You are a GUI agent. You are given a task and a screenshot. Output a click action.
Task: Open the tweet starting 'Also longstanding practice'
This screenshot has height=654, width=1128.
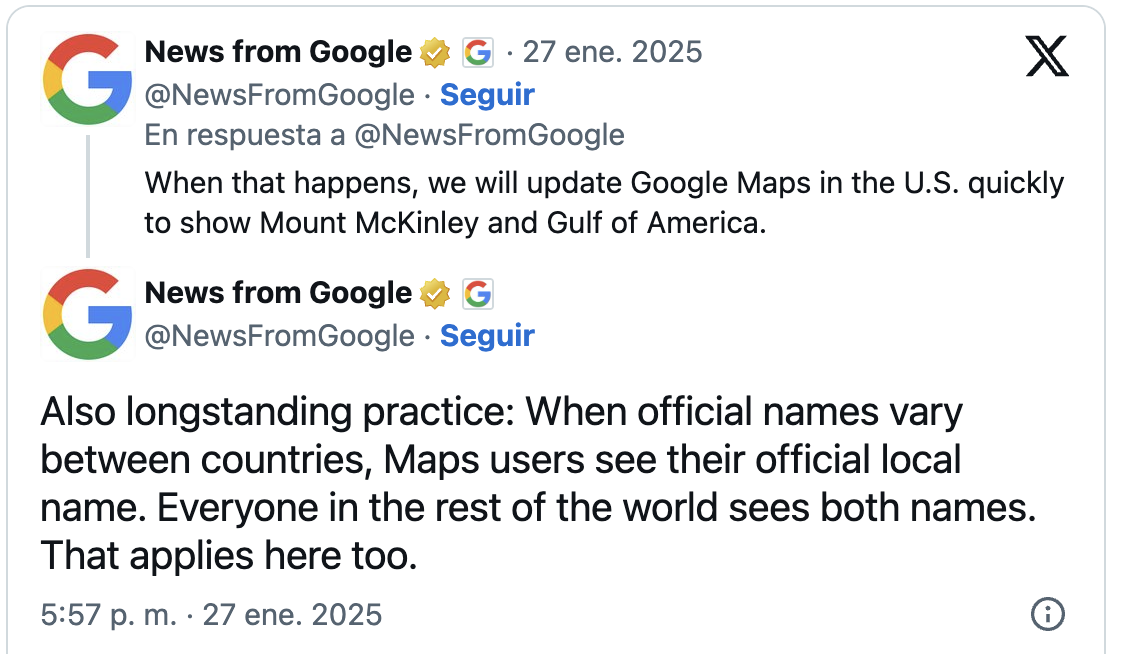[538, 483]
